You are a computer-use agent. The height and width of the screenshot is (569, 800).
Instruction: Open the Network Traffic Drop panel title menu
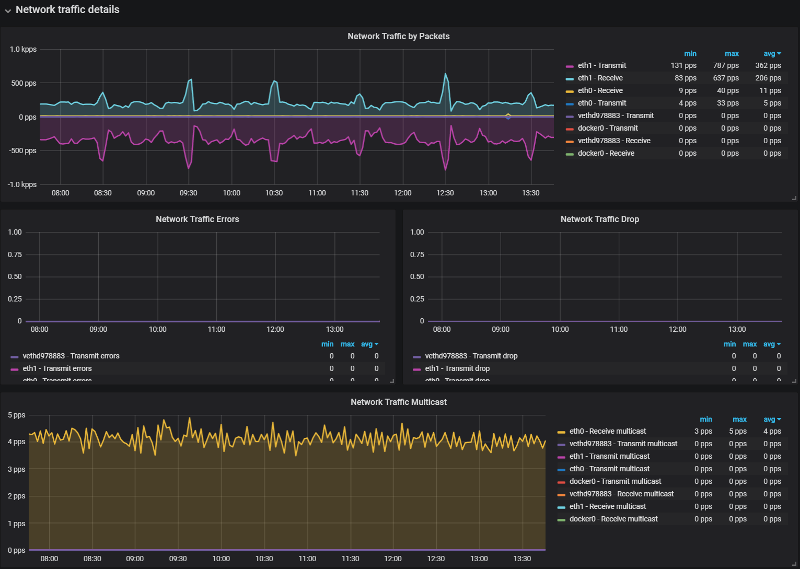[599, 218]
